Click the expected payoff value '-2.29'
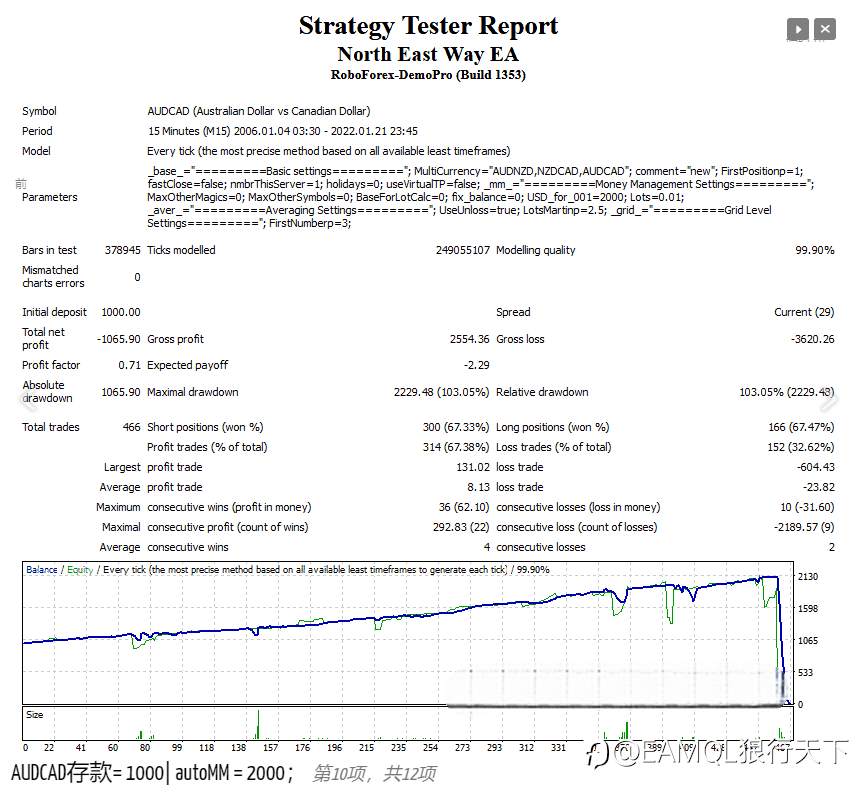 pyautogui.click(x=477, y=365)
